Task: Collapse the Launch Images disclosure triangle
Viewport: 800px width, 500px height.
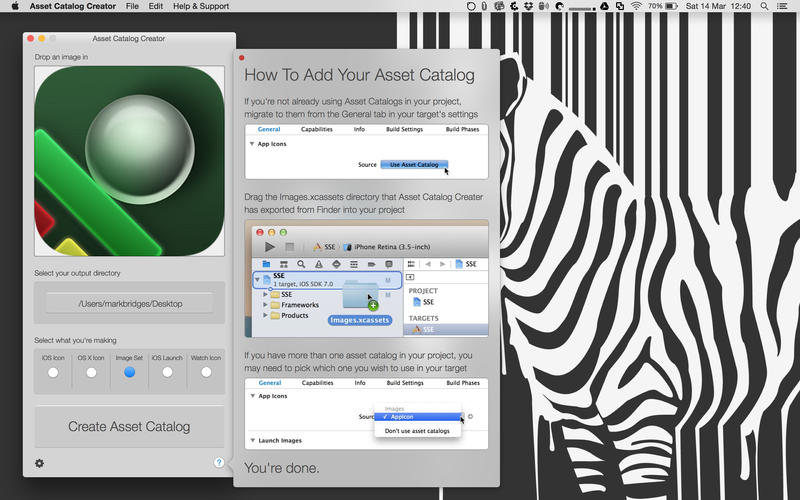Action: click(252, 440)
